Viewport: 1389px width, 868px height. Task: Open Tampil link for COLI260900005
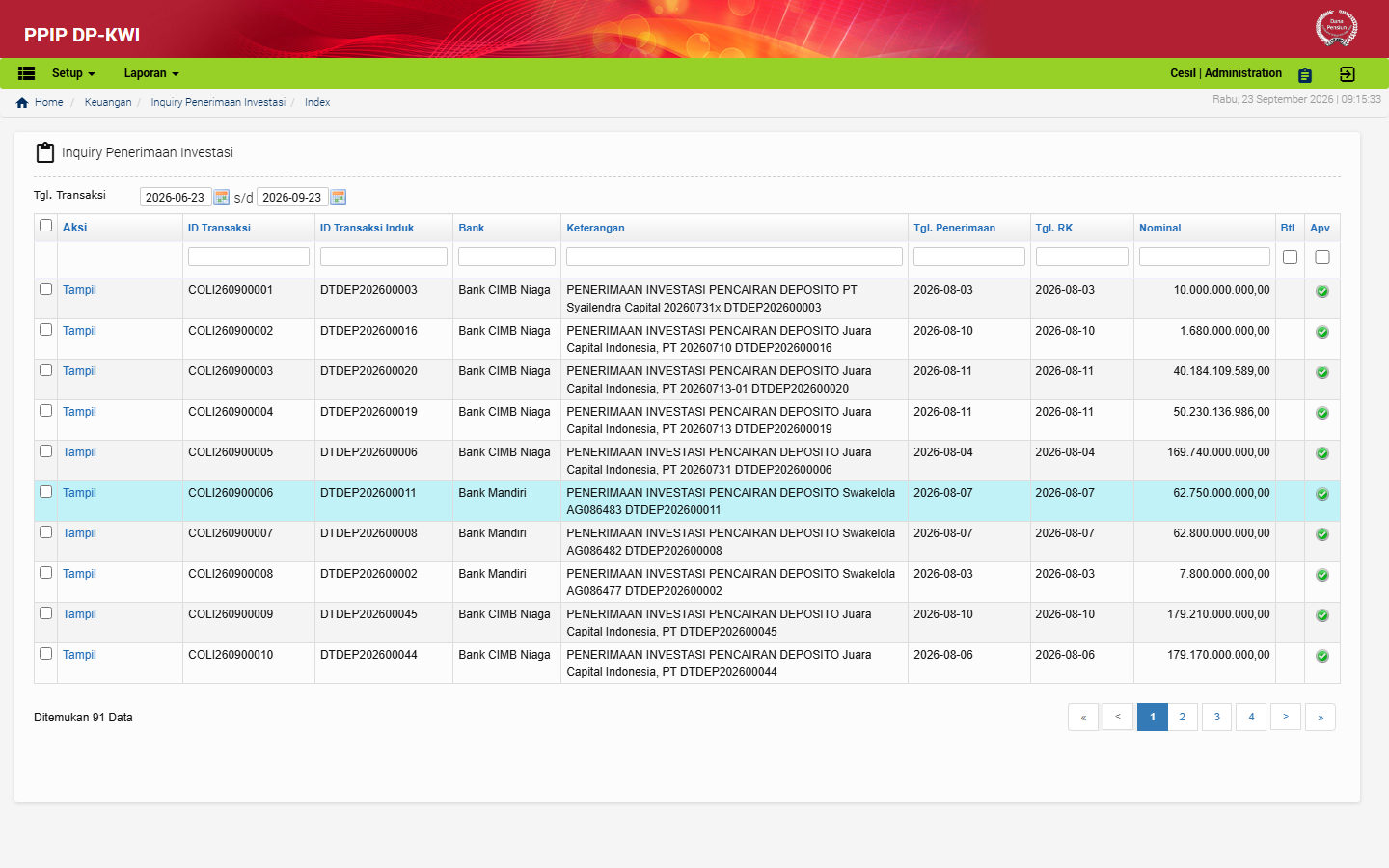[79, 452]
